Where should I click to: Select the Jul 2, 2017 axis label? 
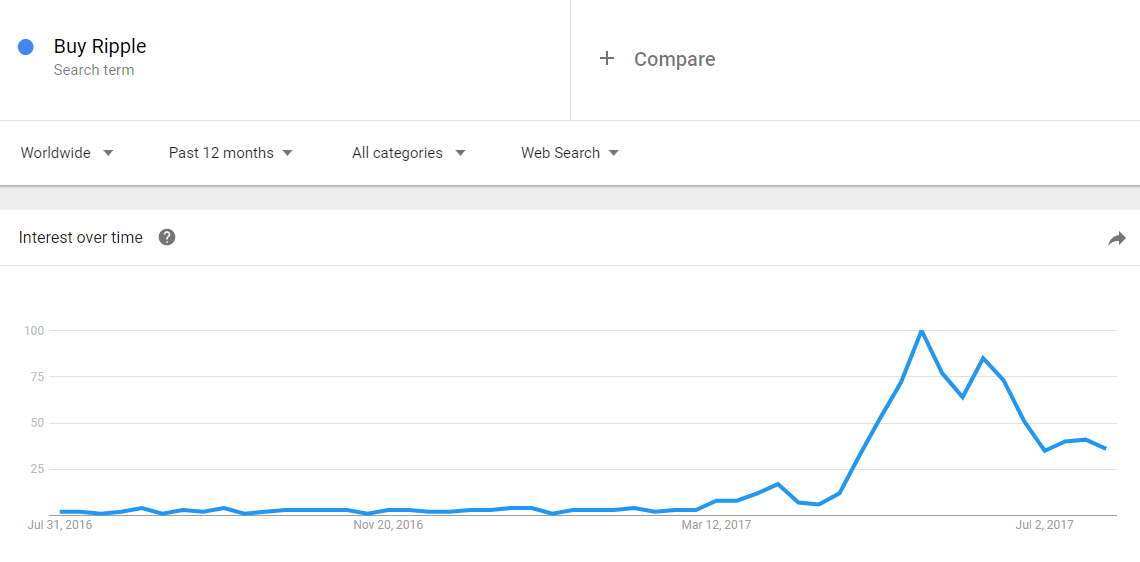click(x=1045, y=524)
